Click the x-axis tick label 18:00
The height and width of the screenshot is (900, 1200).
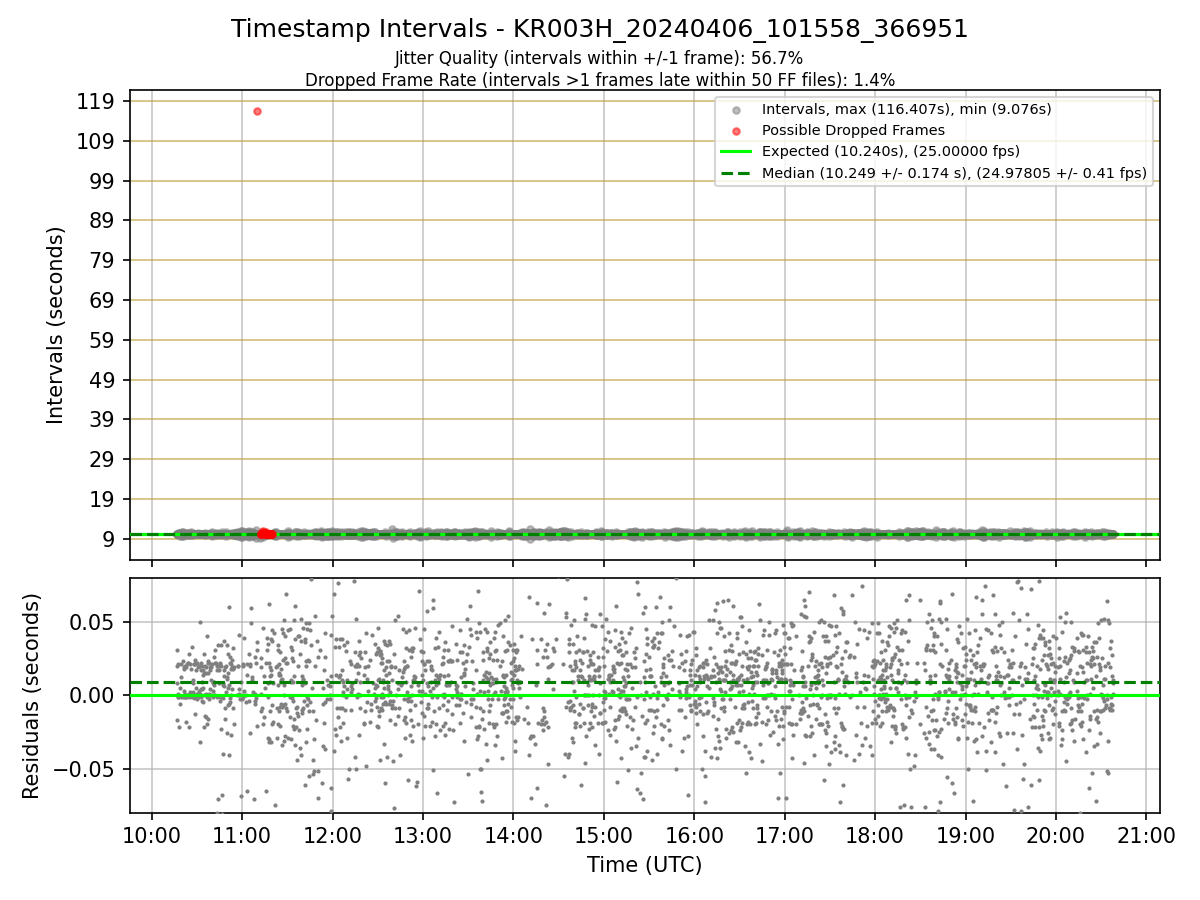tap(875, 834)
